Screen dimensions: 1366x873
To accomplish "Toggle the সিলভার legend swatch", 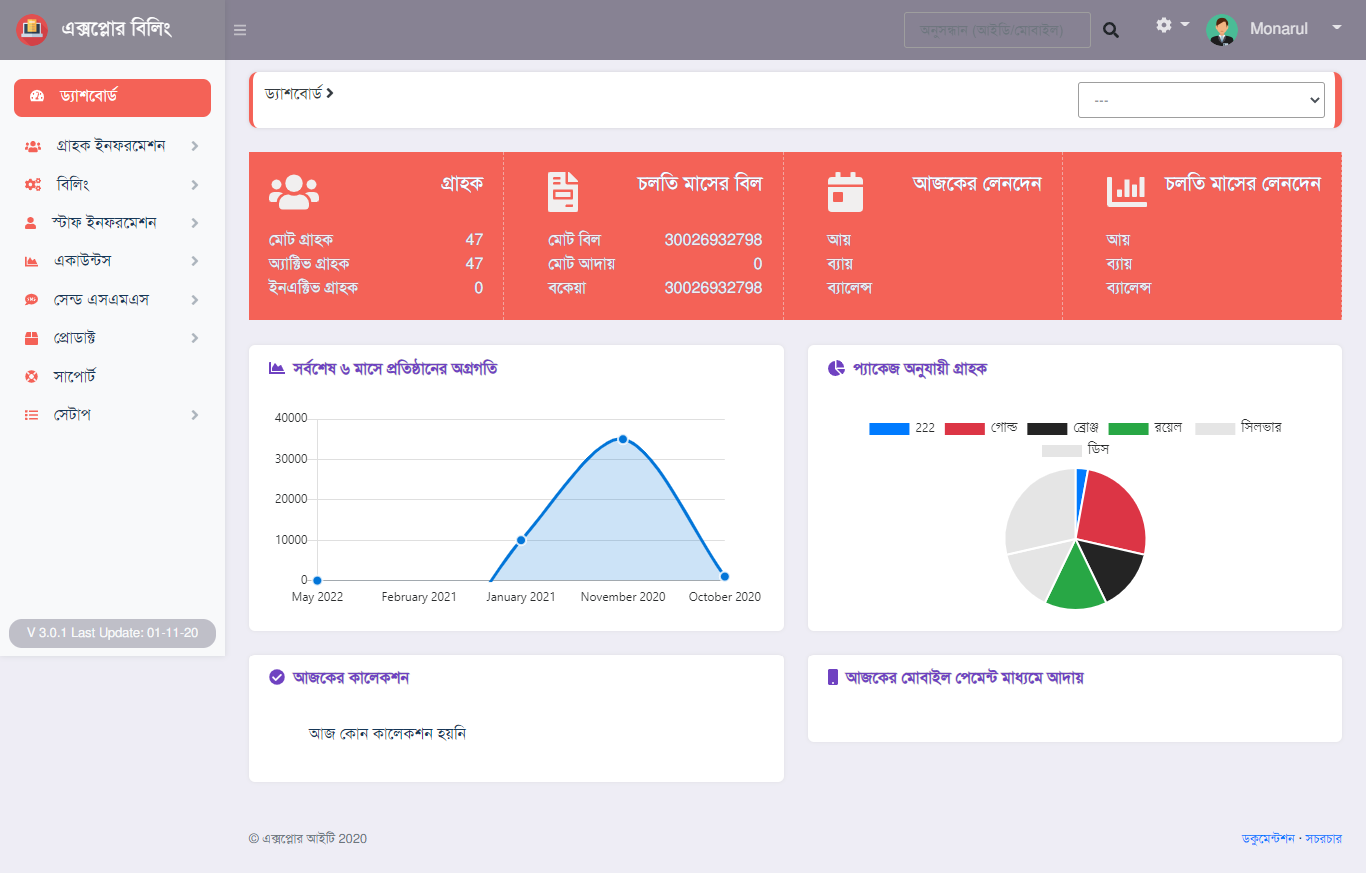I will point(1215,428).
